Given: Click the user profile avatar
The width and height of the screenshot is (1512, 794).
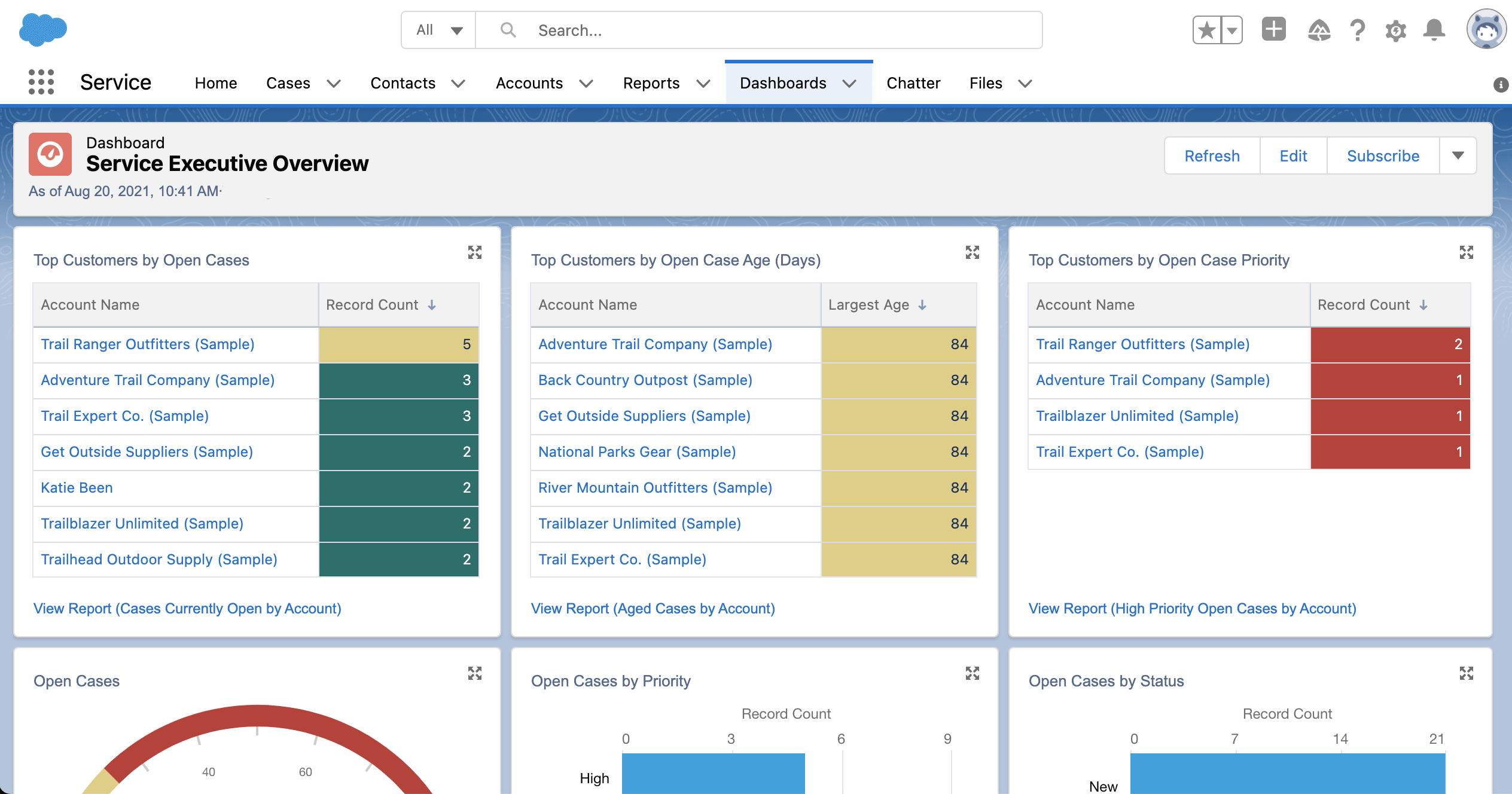Looking at the screenshot, I should point(1486,29).
